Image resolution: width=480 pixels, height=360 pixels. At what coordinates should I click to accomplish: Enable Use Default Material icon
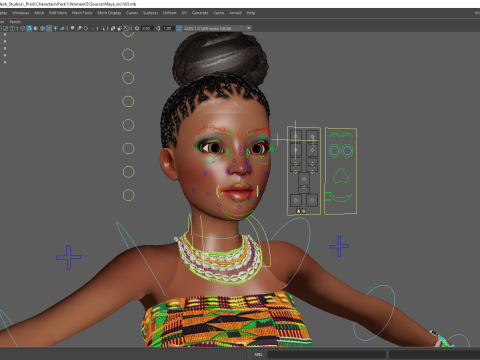tap(36, 28)
